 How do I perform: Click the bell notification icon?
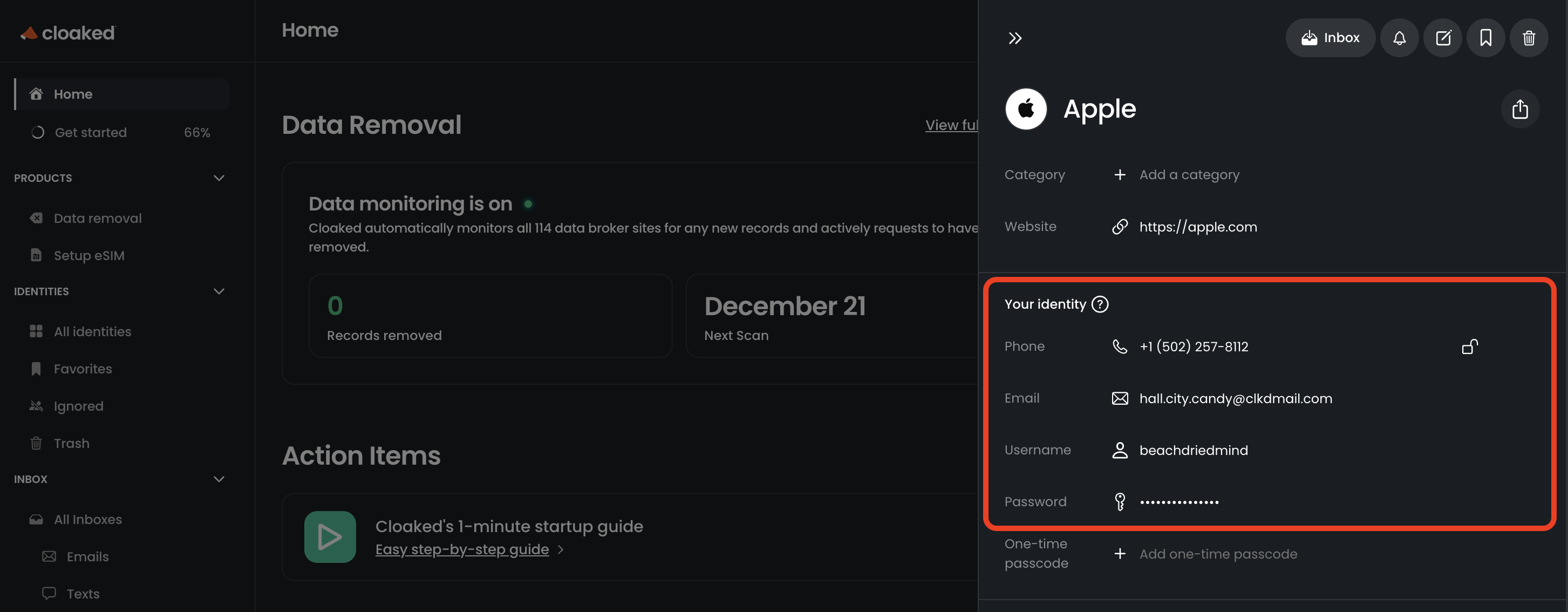1399,38
